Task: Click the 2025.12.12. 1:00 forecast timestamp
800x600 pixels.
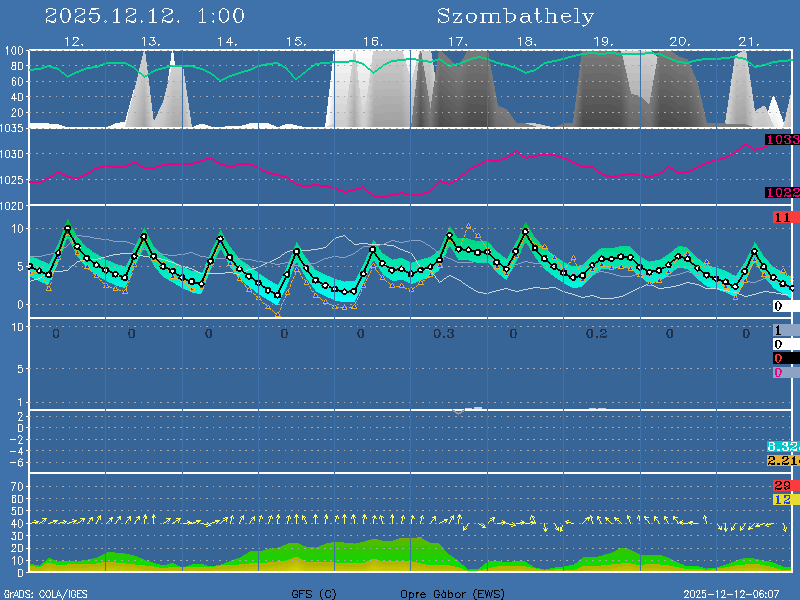Action: (145, 16)
